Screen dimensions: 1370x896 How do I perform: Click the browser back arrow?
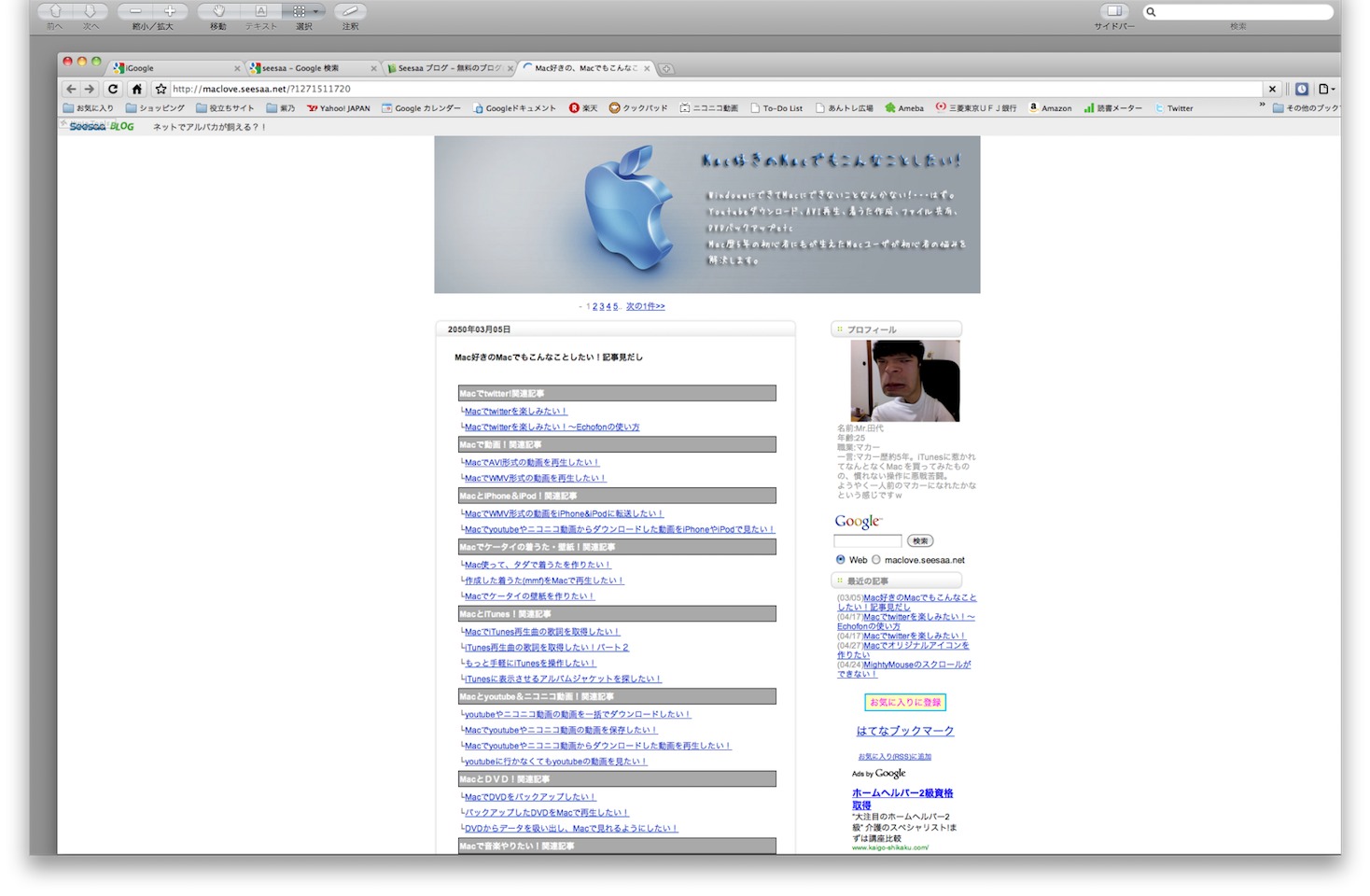click(71, 89)
